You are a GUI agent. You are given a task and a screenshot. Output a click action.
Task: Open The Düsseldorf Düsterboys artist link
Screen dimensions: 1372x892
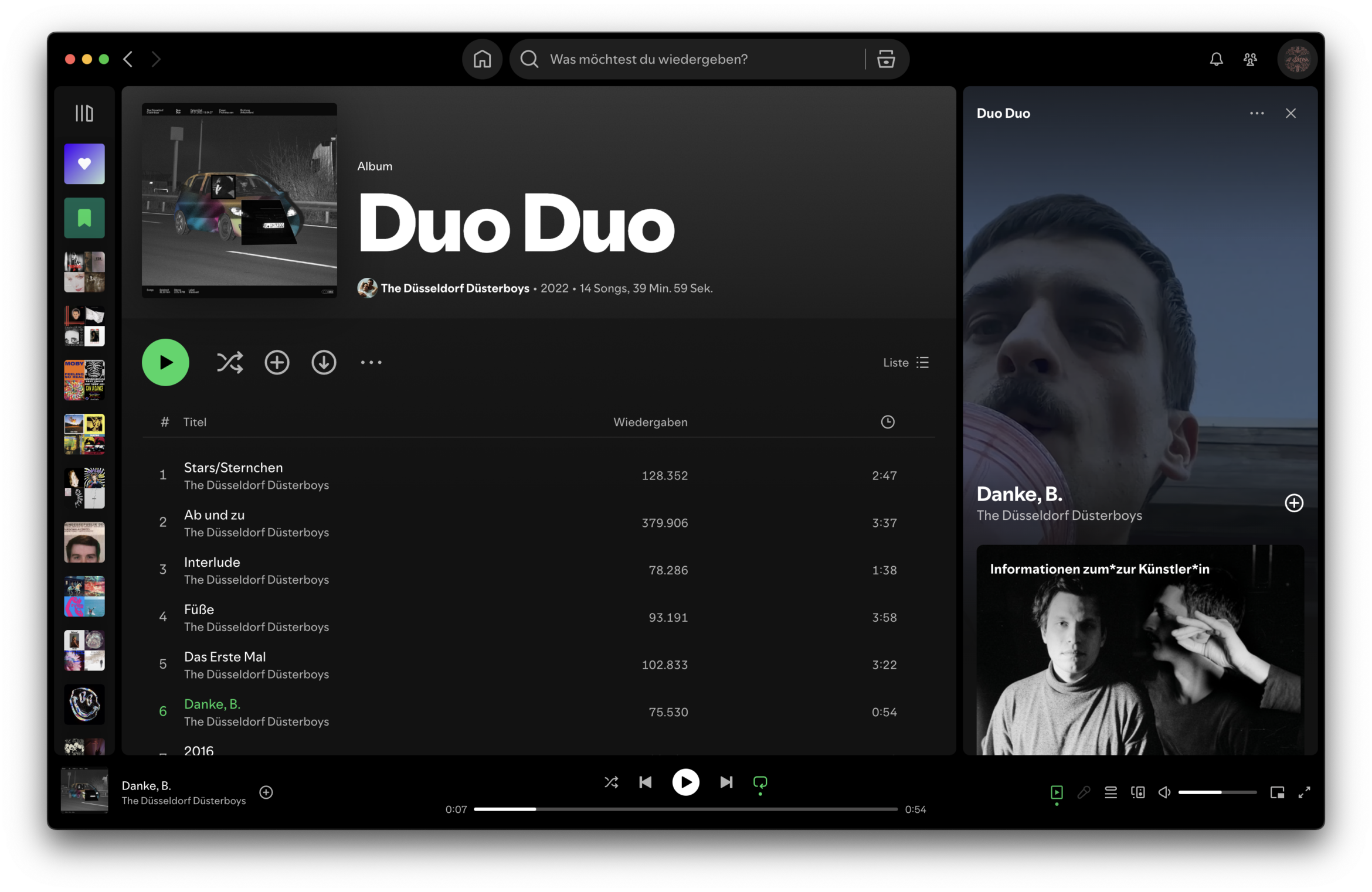(x=454, y=288)
